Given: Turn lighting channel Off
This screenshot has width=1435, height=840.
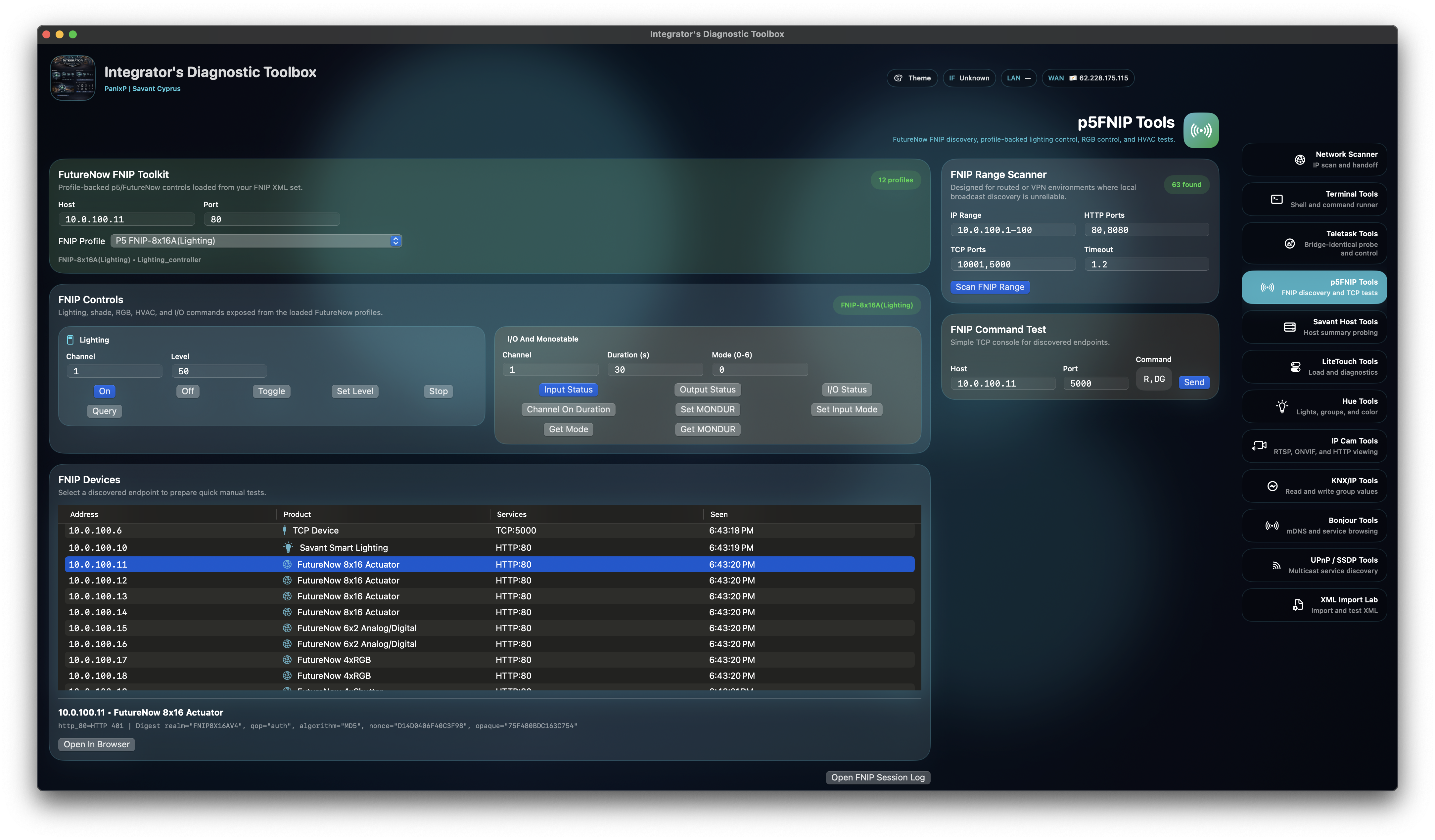Looking at the screenshot, I should 188,391.
